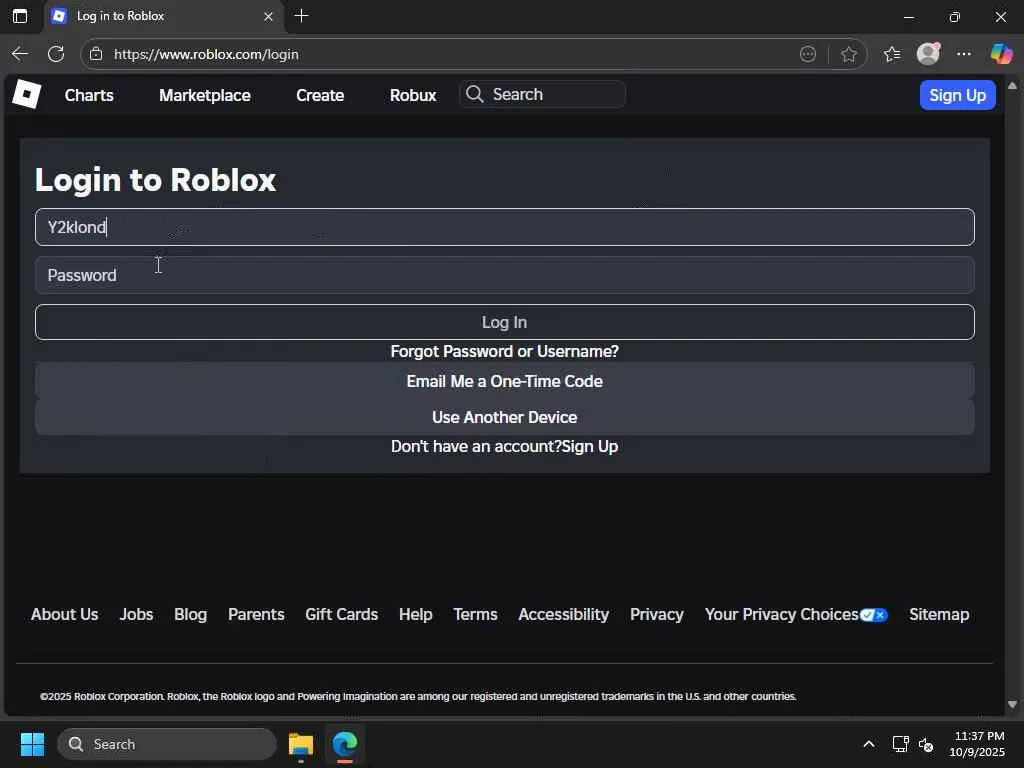Open the network status tray icon
Viewport: 1024px width, 768px height.
pyautogui.click(x=901, y=744)
